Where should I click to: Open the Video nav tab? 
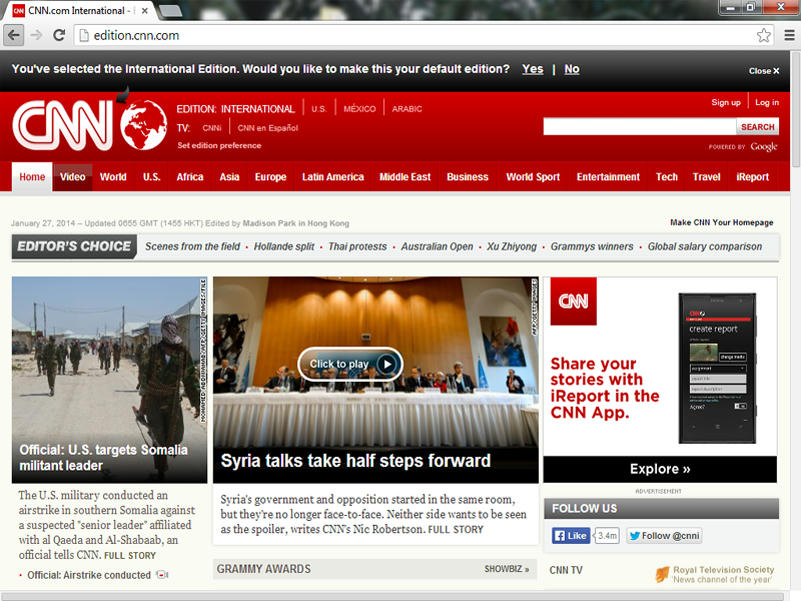click(73, 177)
